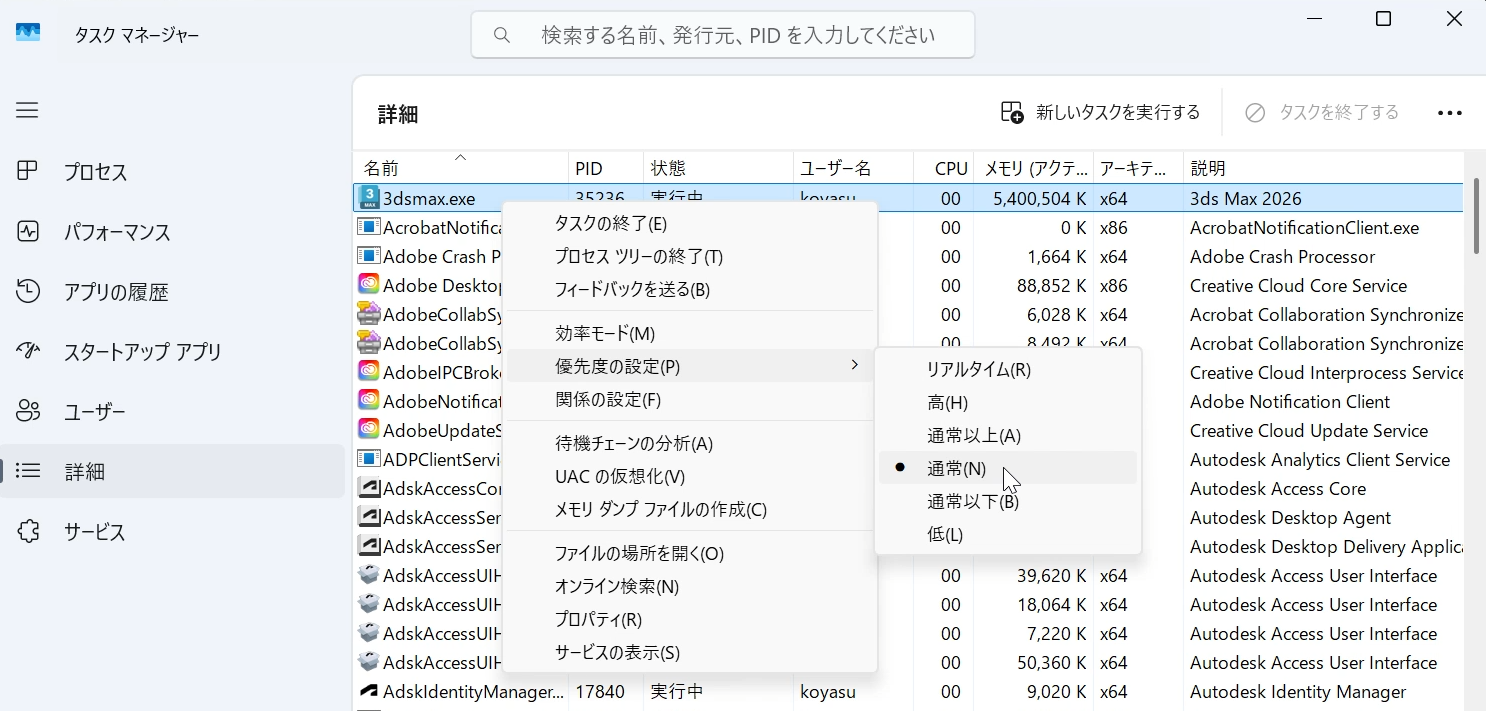Open プロパティ(R) from context menu

pos(690,620)
